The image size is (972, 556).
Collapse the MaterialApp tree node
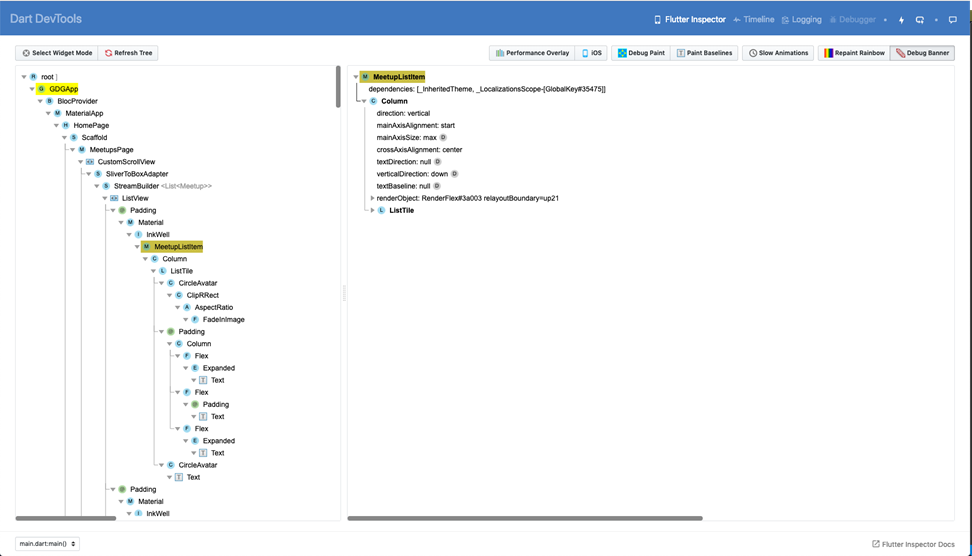point(48,114)
